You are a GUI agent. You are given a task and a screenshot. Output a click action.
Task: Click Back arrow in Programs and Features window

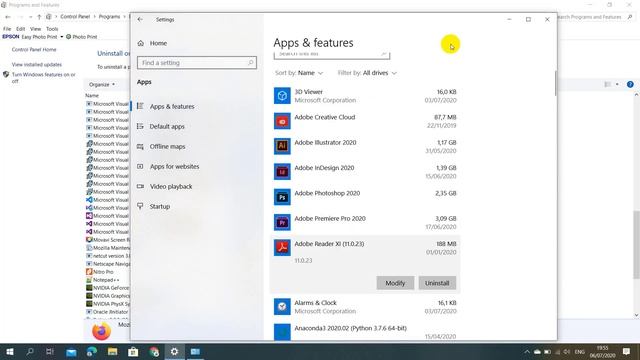[8, 17]
